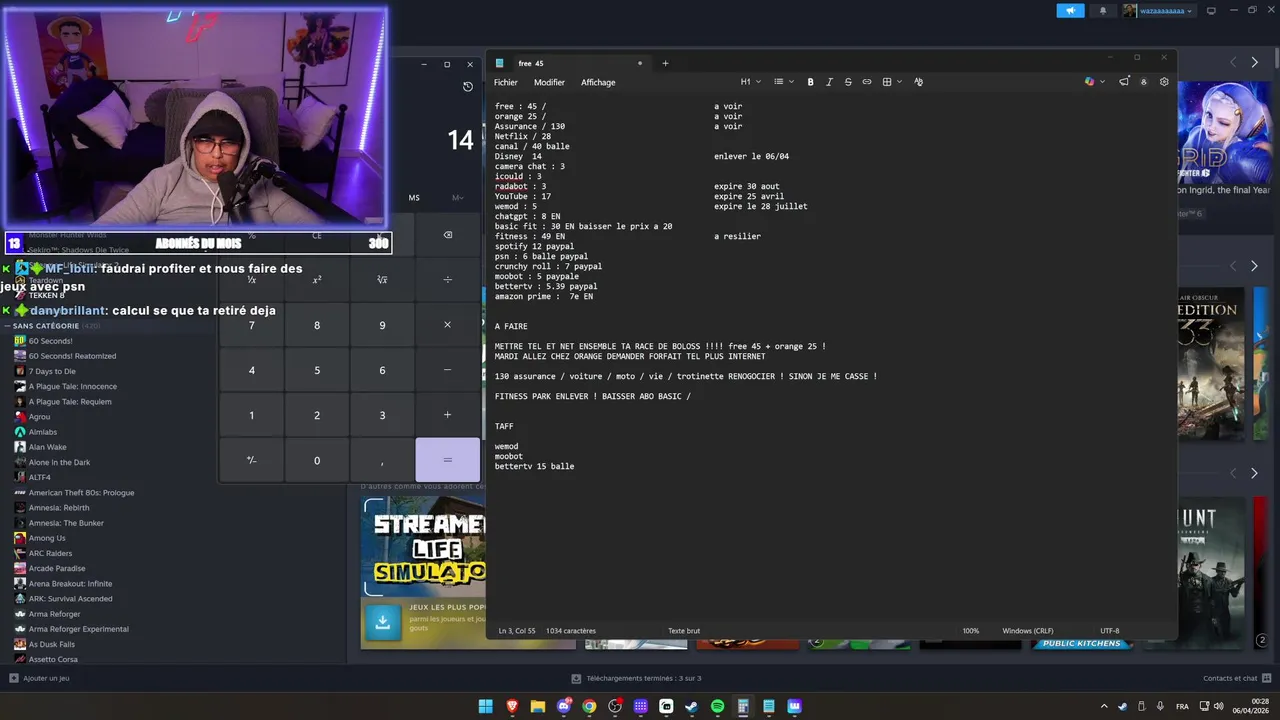Open Copilot dropdown in Notepad
This screenshot has width=1280, height=720.
(1095, 82)
